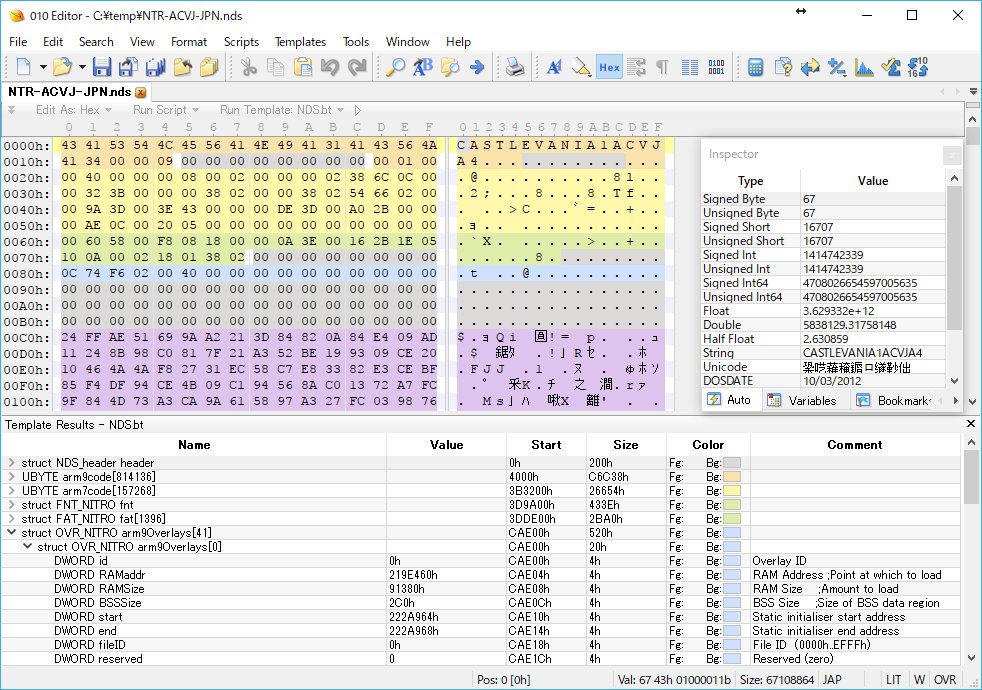Viewport: 982px width, 690px height.
Task: Toggle the word wrap icon
Action: pyautogui.click(x=636, y=67)
